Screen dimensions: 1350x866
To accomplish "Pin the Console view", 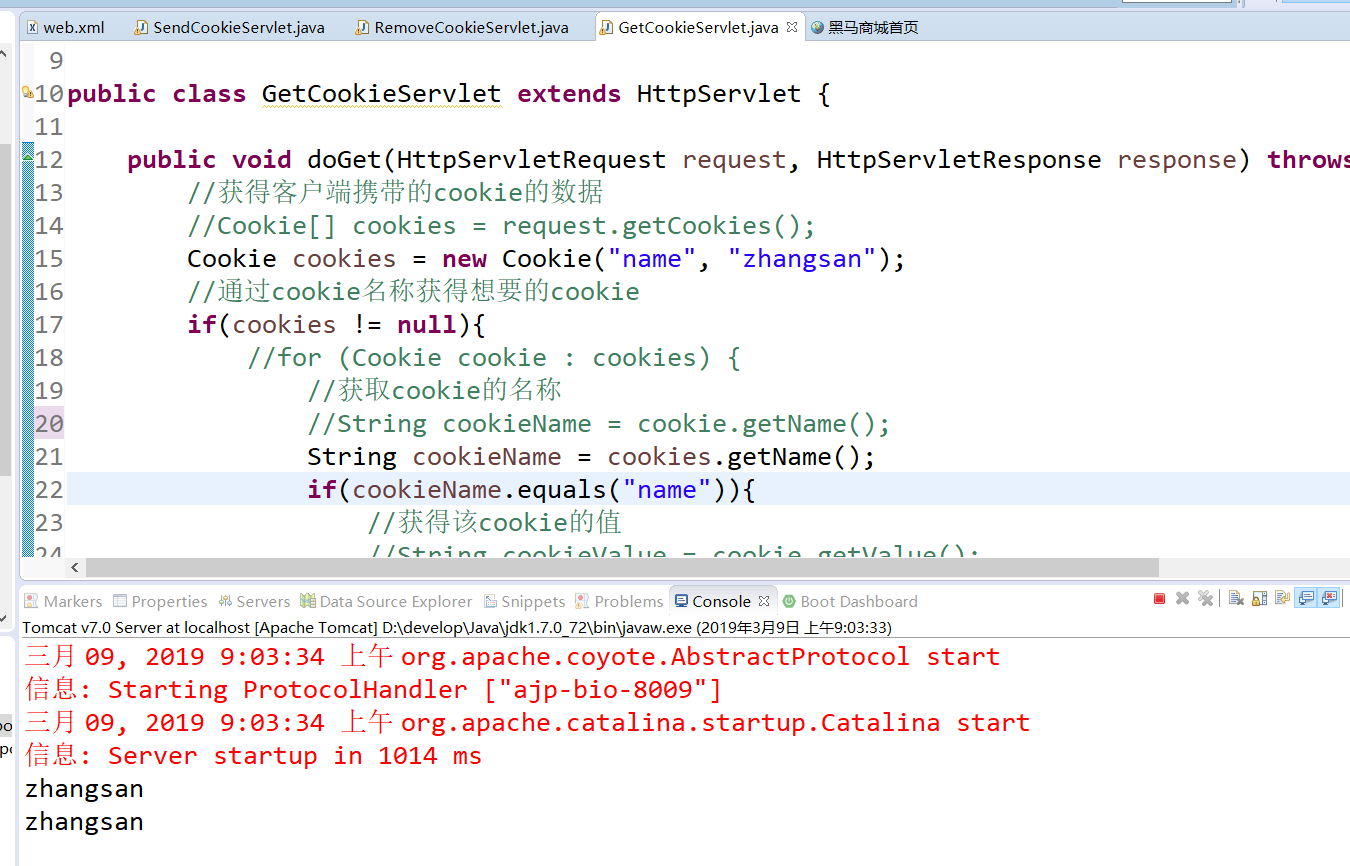I will point(1283,599).
